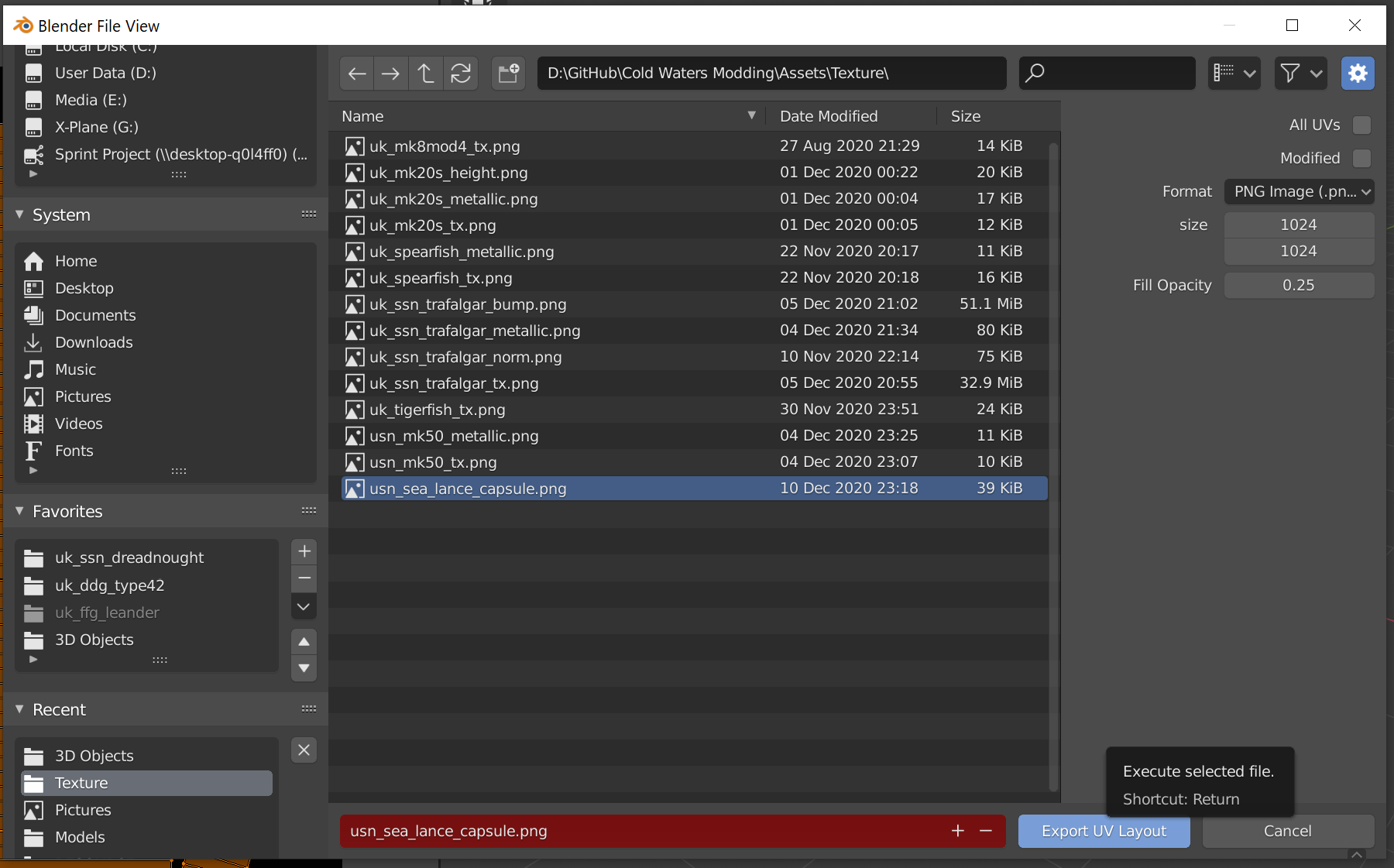This screenshot has height=868, width=1394.
Task: Select uk_ssn_trafalgar_bump.png file
Action: click(x=694, y=304)
